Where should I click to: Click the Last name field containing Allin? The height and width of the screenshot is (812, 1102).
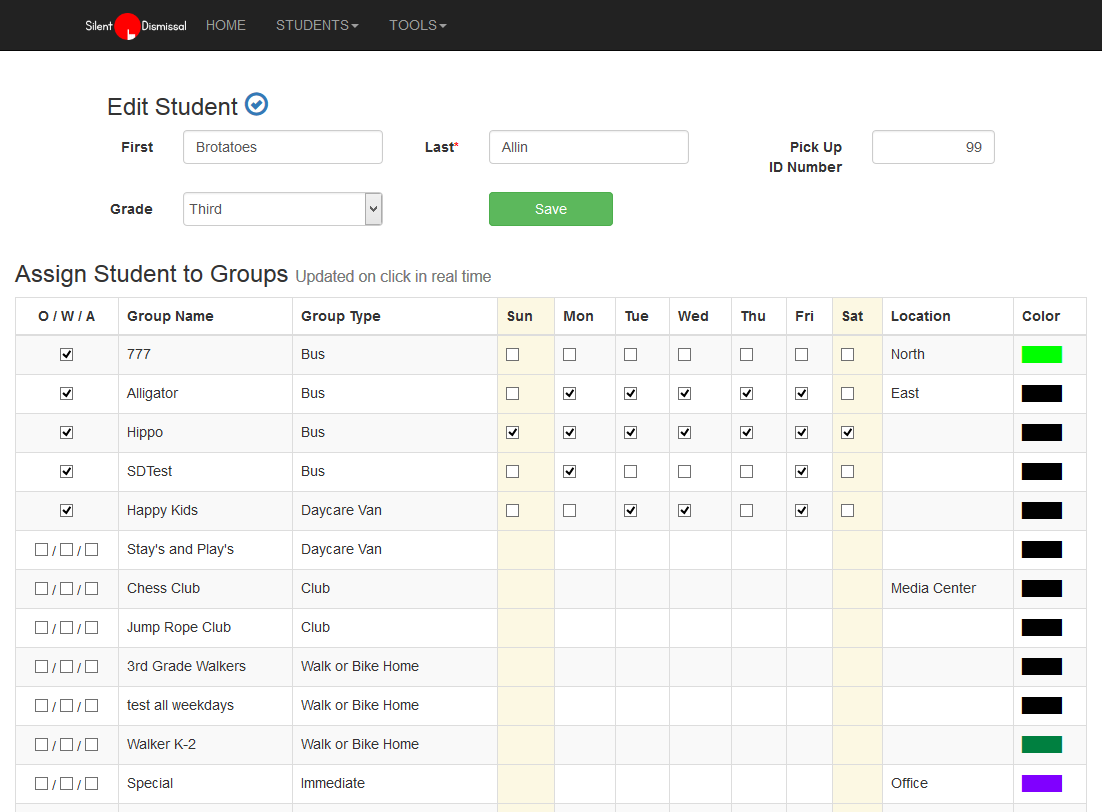588,147
